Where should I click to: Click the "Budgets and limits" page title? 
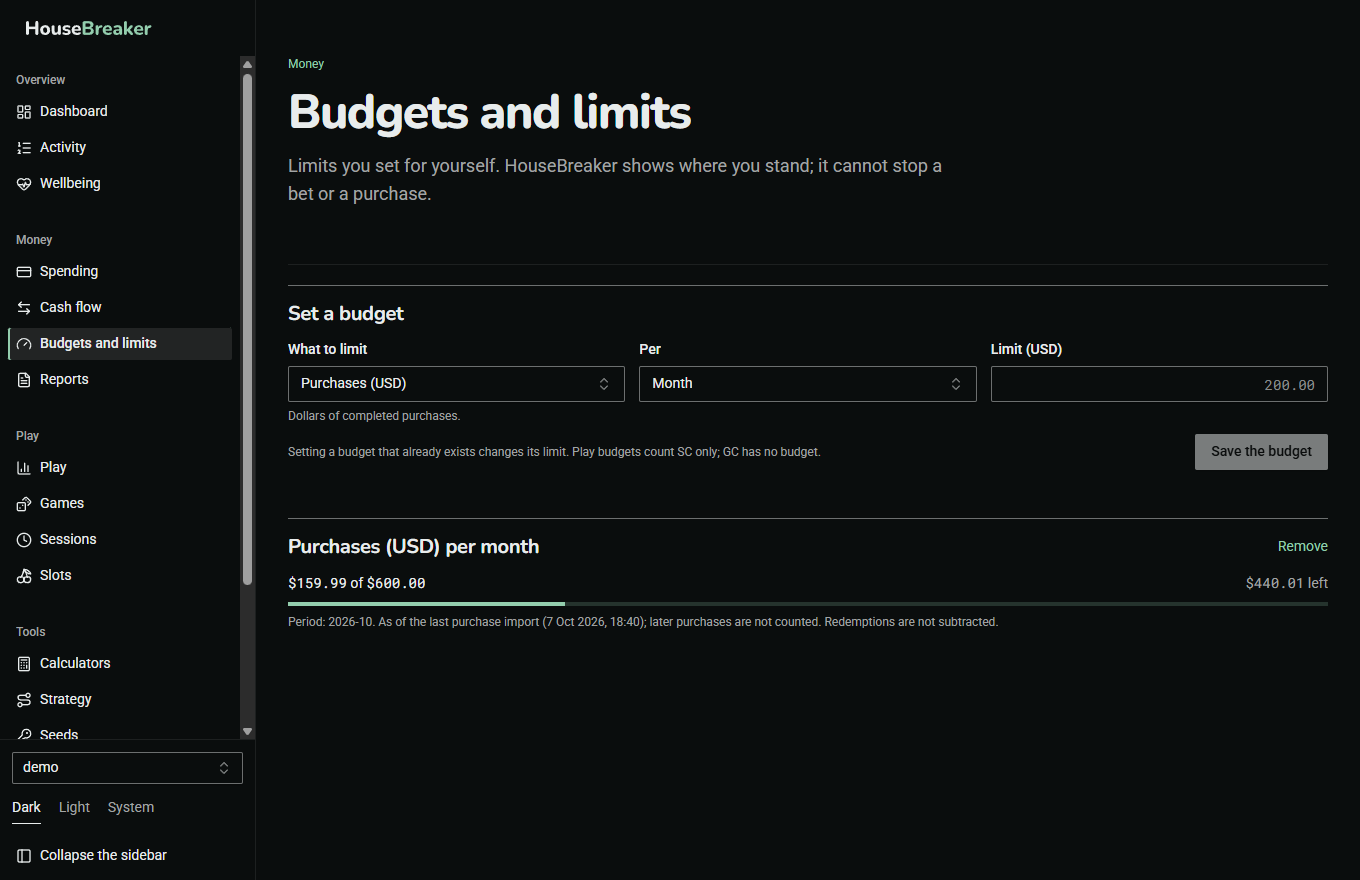pos(490,112)
